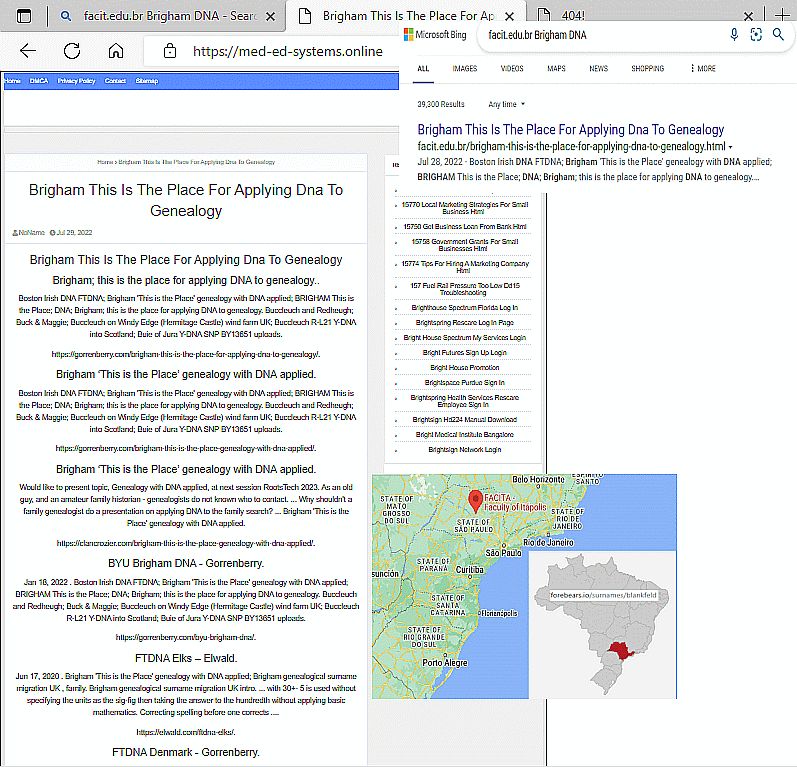Click the 39,300 Results count text
The width and height of the screenshot is (797, 767).
pos(441,104)
